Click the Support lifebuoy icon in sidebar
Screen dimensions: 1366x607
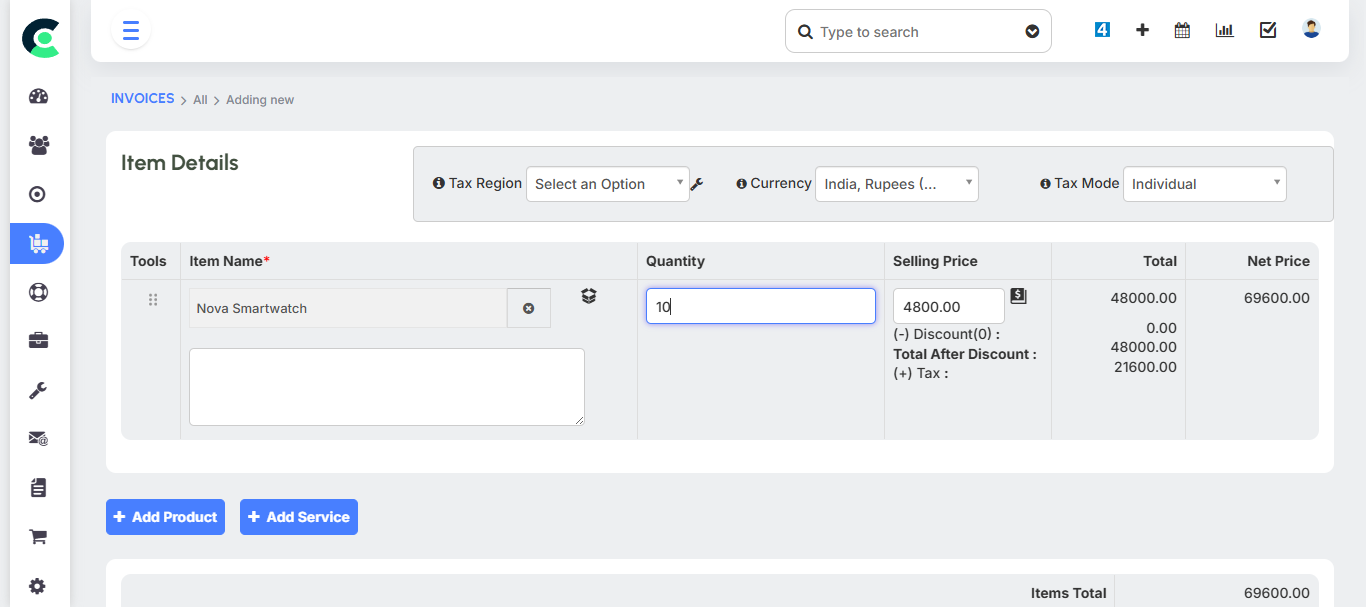[x=37, y=292]
